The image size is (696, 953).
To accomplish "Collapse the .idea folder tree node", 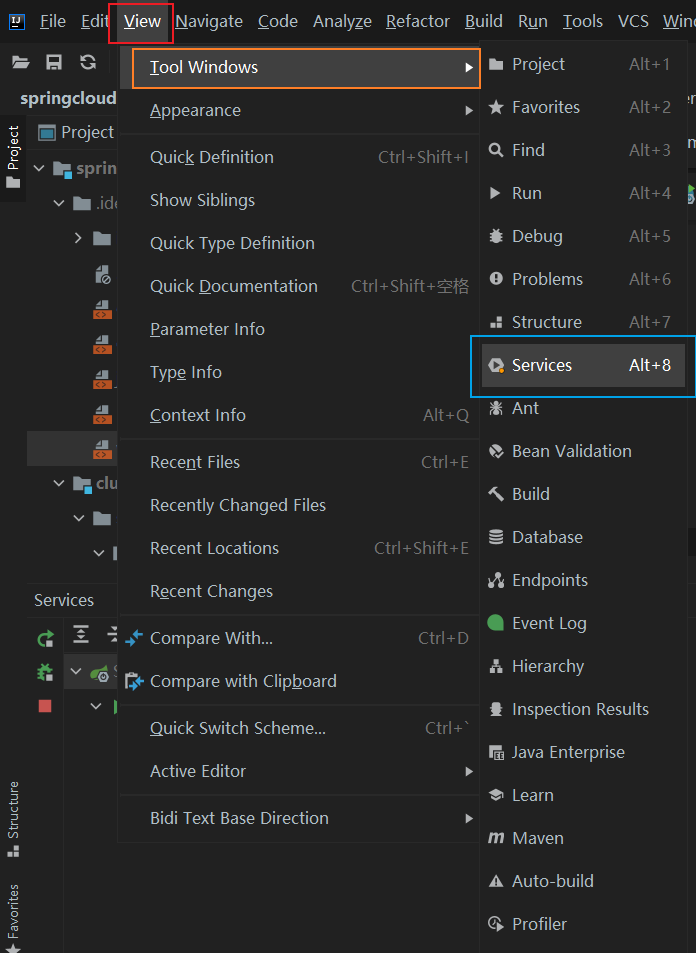I will coord(59,203).
